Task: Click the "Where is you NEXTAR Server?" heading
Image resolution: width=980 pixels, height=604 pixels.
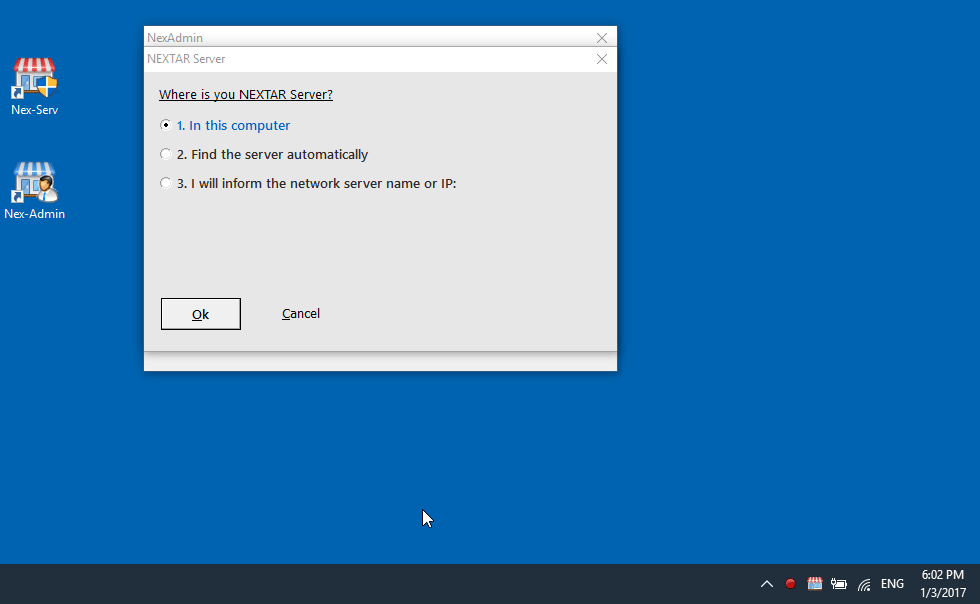Action: point(246,94)
